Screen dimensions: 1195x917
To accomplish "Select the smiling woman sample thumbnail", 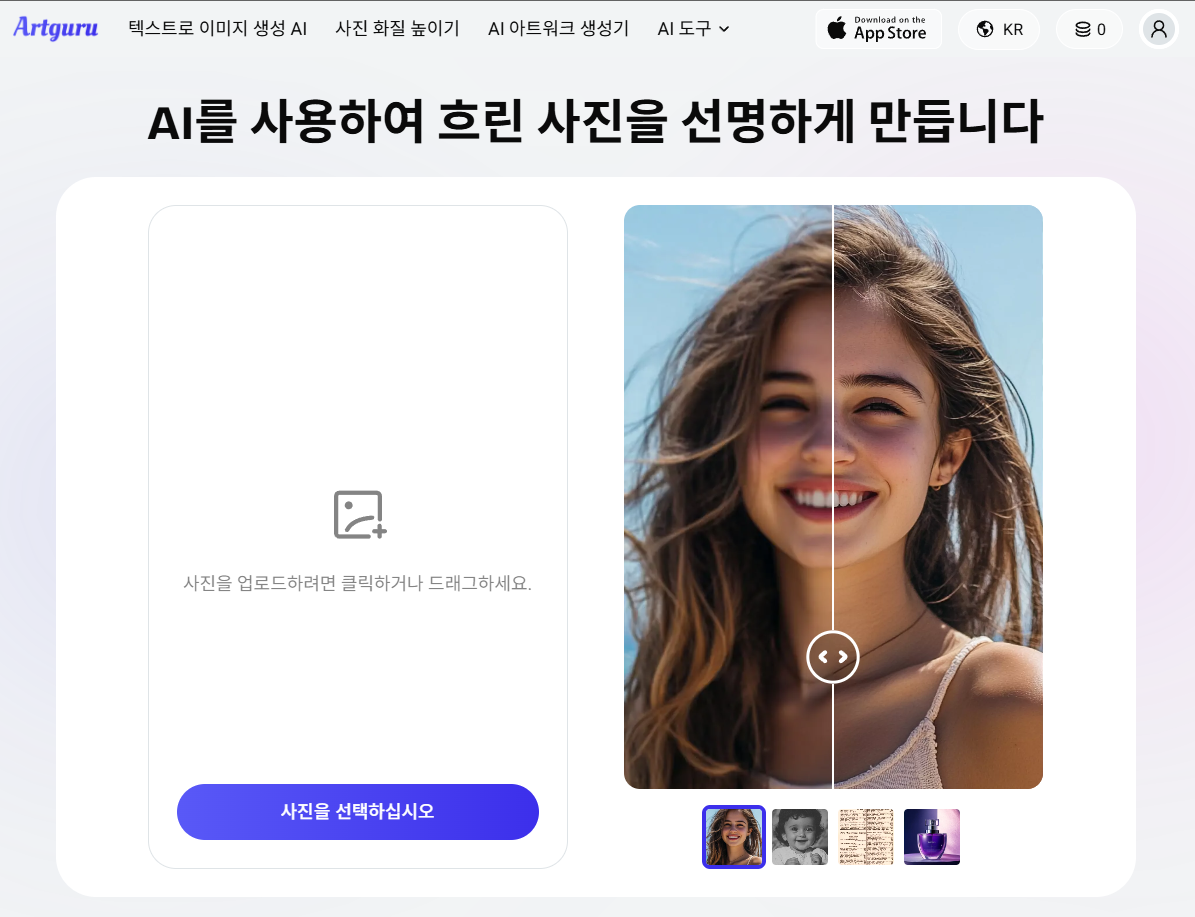I will [x=733, y=836].
